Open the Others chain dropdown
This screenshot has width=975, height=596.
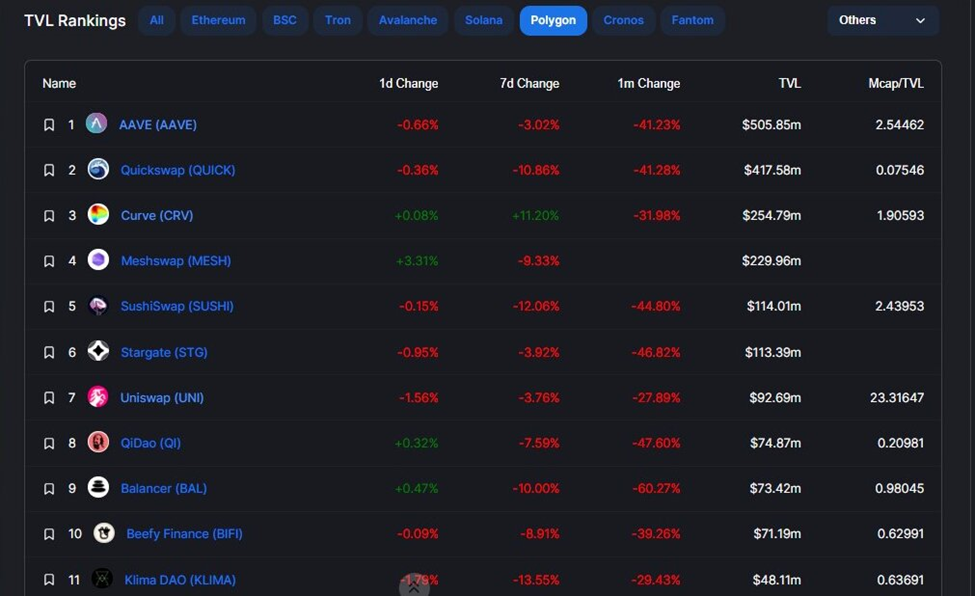coord(882,20)
